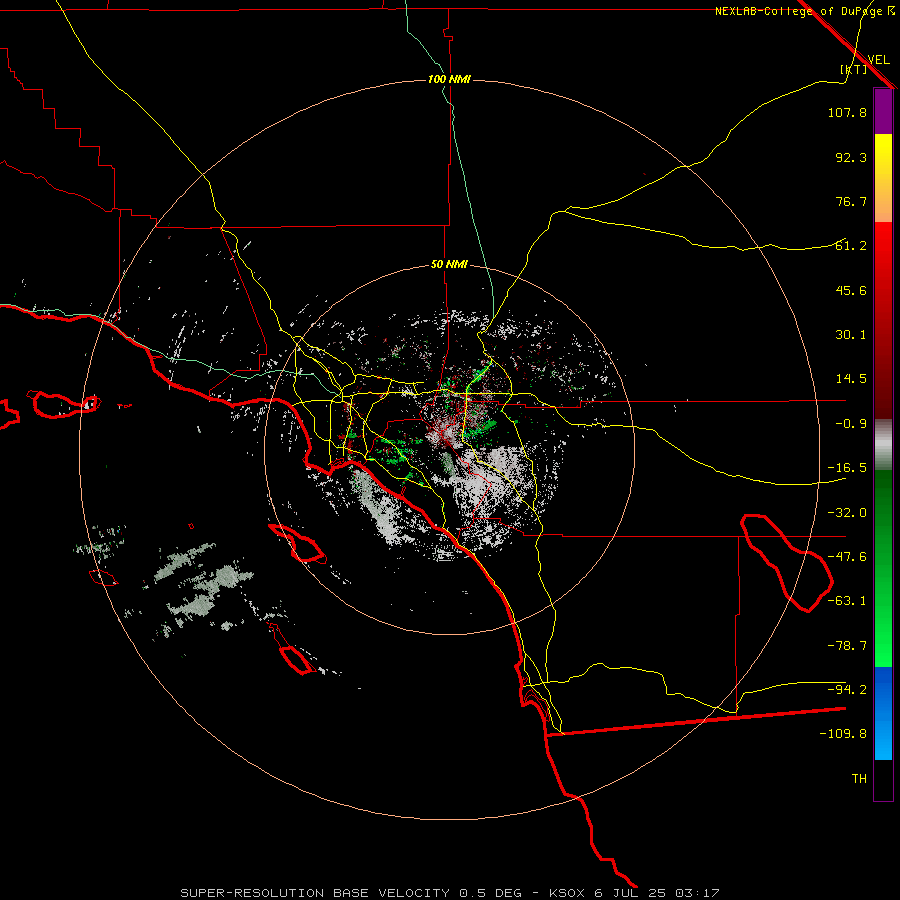Click the 100 NMI range ring label
This screenshot has height=900, width=900.
449,79
